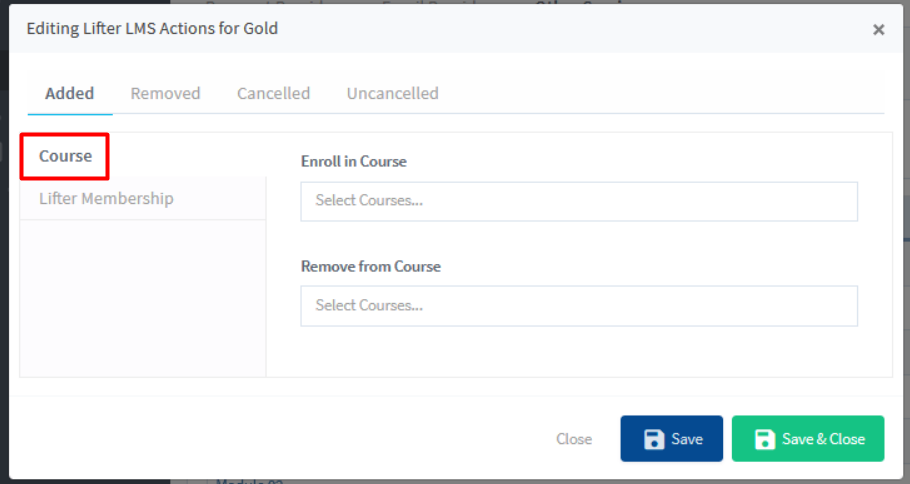Click the dialog title text
Image resolution: width=910 pixels, height=484 pixels.
click(x=152, y=28)
